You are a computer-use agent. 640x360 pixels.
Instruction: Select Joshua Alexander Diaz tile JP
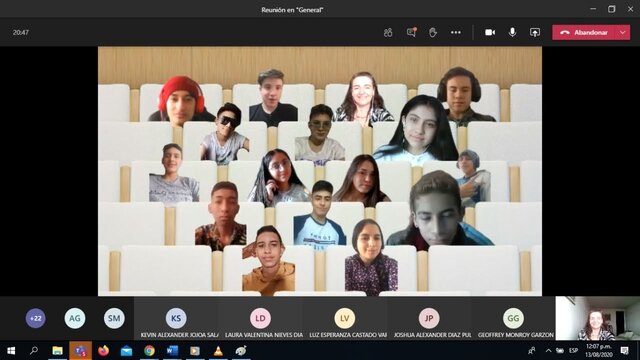tap(429, 318)
